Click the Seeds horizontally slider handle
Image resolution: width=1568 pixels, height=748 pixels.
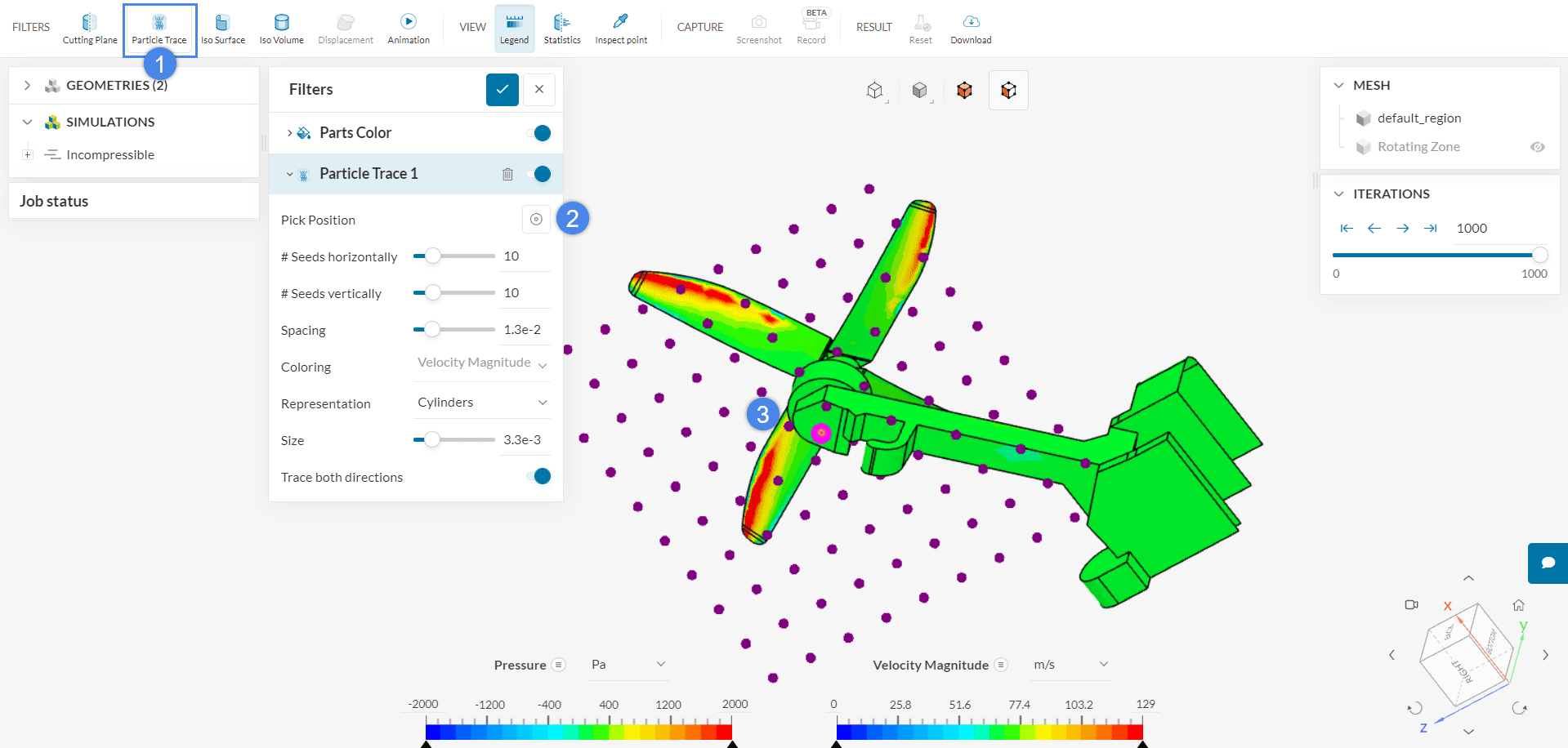[x=433, y=256]
